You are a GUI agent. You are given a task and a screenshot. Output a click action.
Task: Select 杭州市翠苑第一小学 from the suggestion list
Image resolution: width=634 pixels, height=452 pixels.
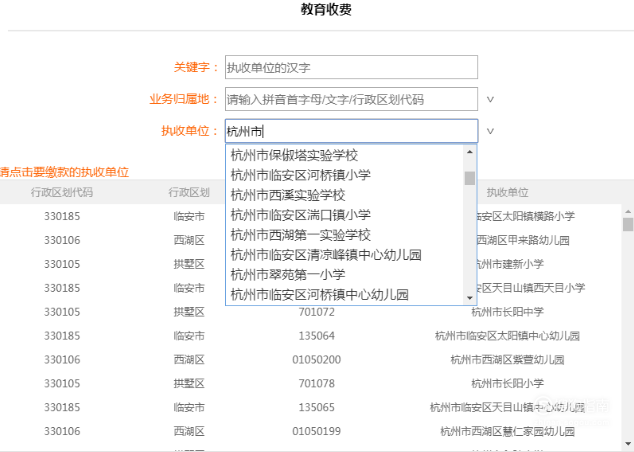[288, 275]
